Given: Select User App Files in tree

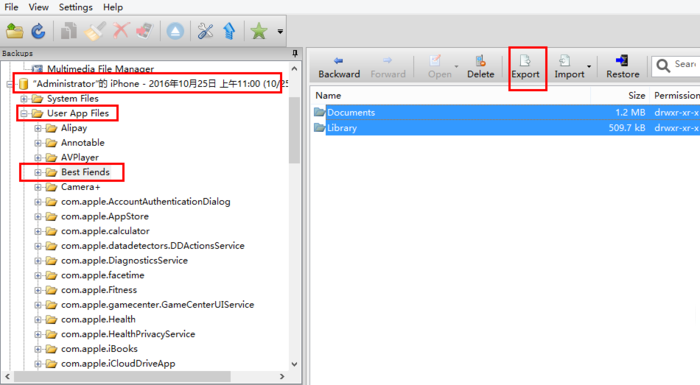Looking at the screenshot, I should pos(78,113).
